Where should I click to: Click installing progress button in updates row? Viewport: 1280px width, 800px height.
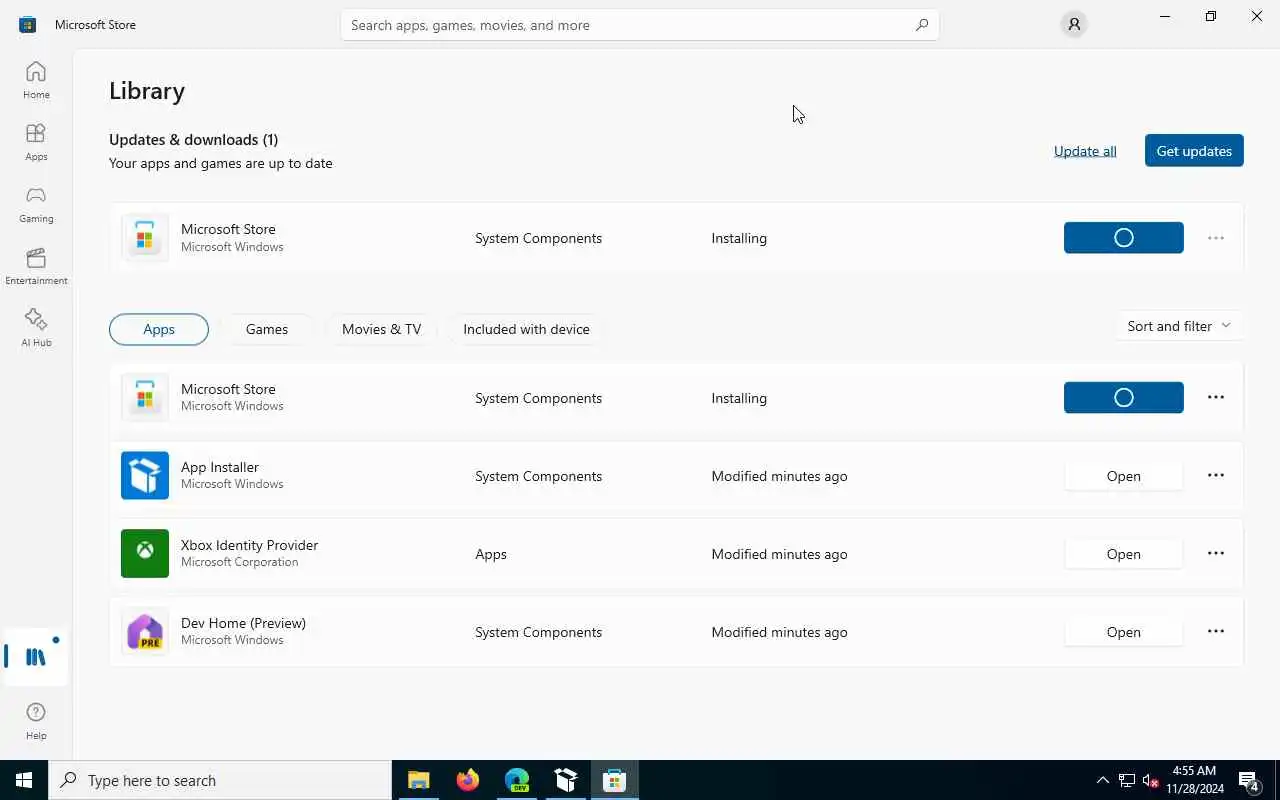pyautogui.click(x=1123, y=238)
